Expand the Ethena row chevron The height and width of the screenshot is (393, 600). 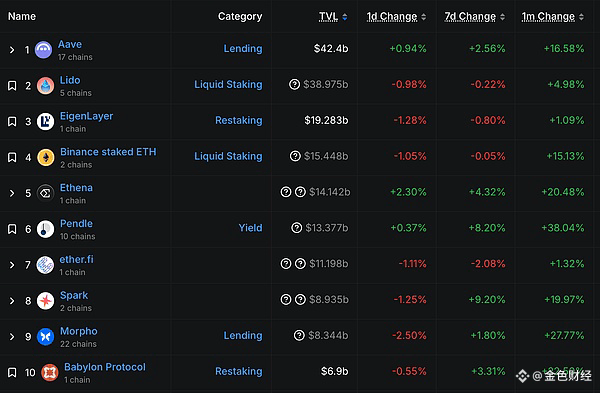coord(12,193)
